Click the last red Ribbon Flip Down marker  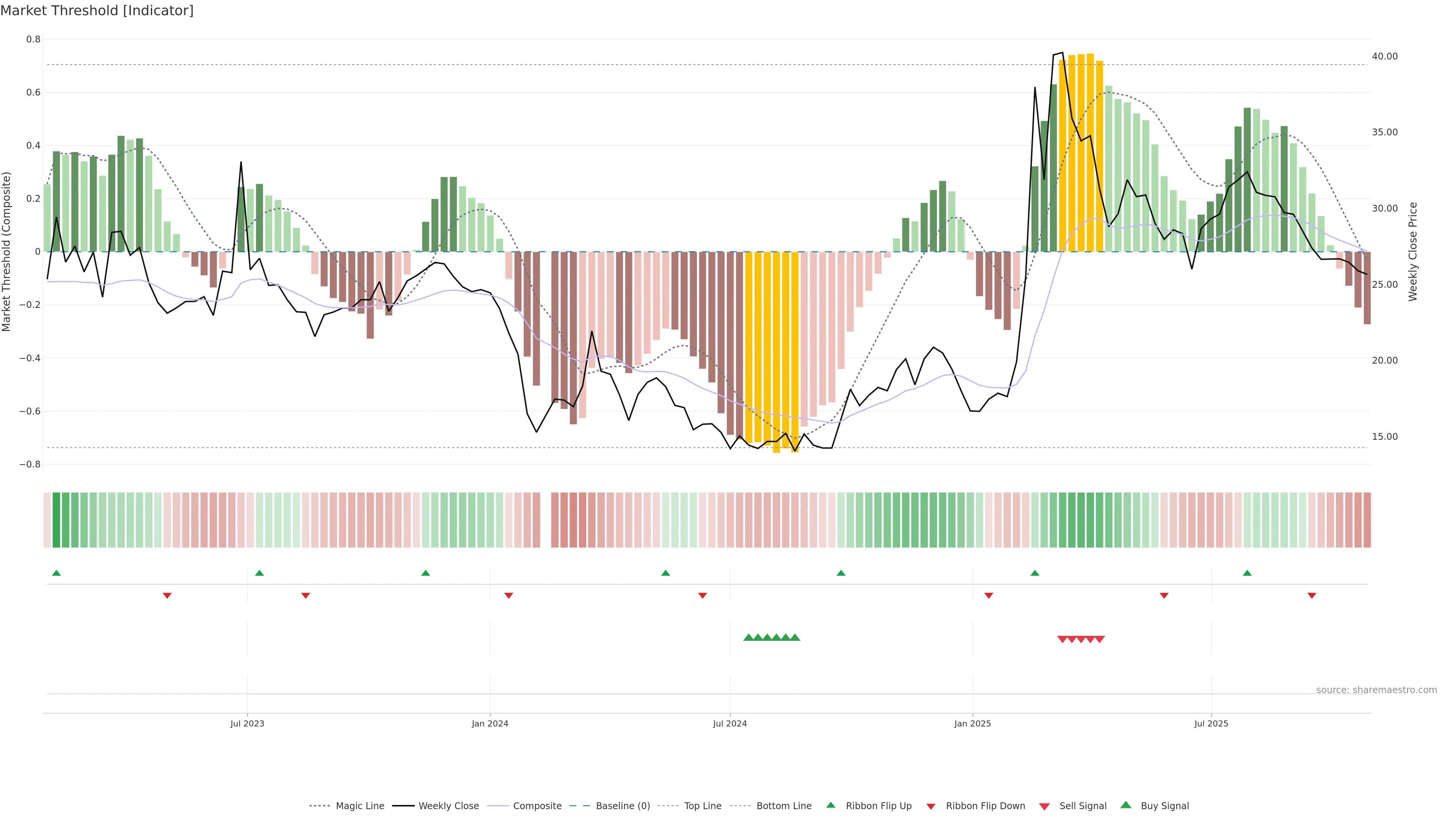coord(1312,596)
